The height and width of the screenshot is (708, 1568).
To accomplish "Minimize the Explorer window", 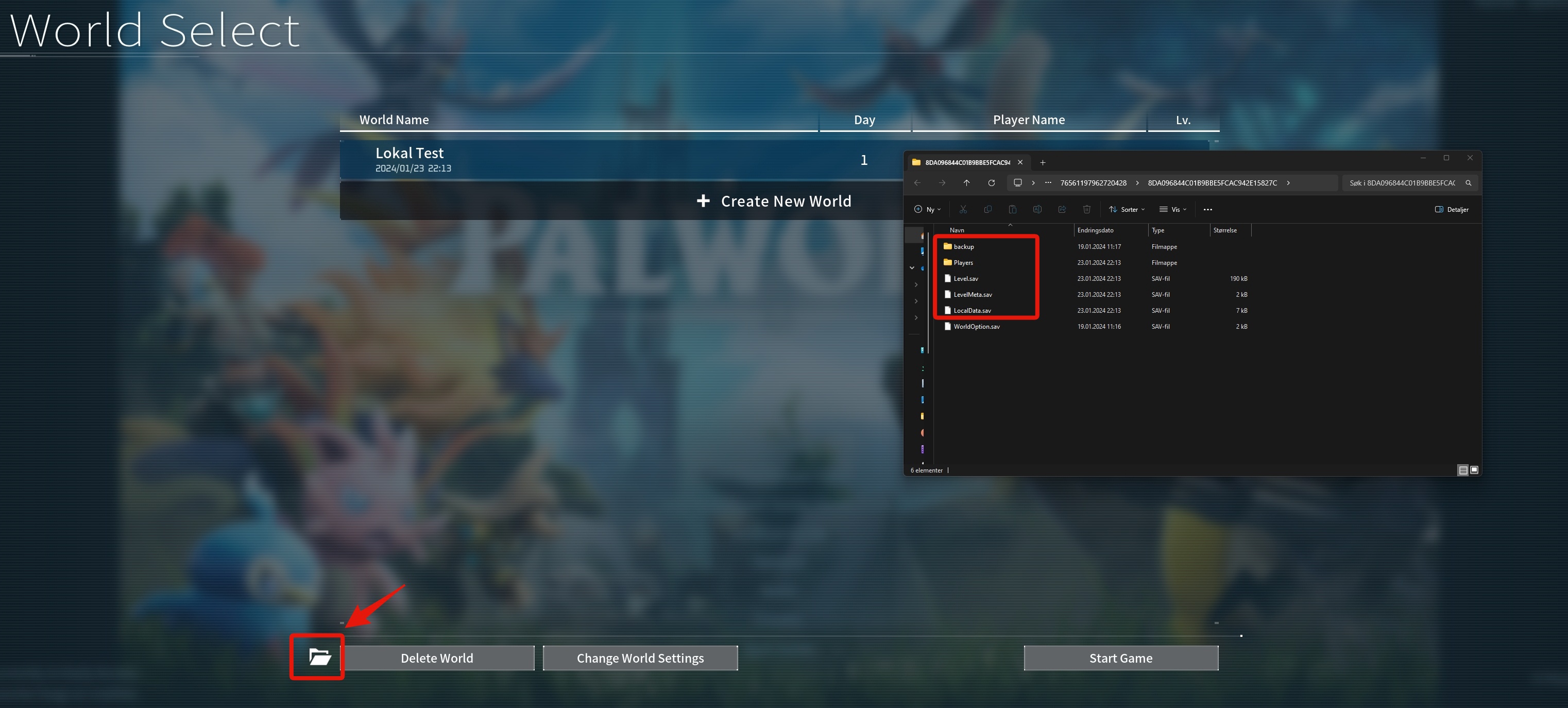I will point(1423,158).
